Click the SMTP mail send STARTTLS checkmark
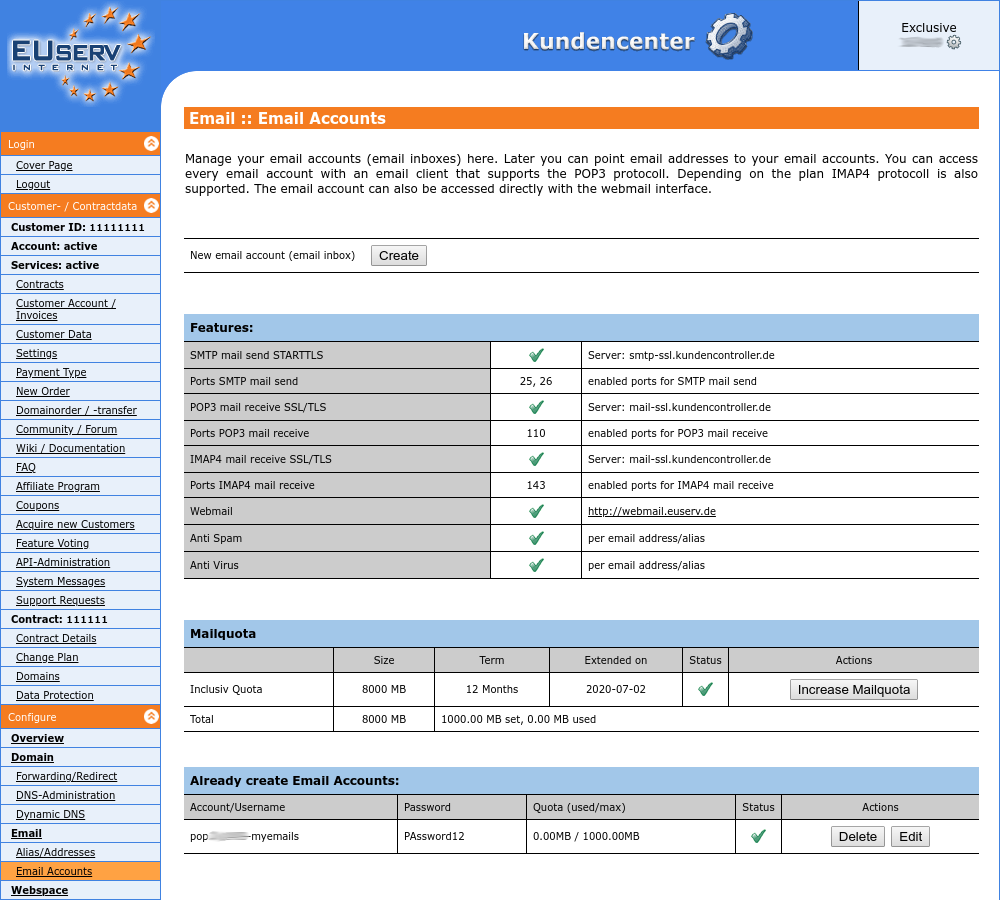This screenshot has width=1000, height=900. tap(536, 355)
